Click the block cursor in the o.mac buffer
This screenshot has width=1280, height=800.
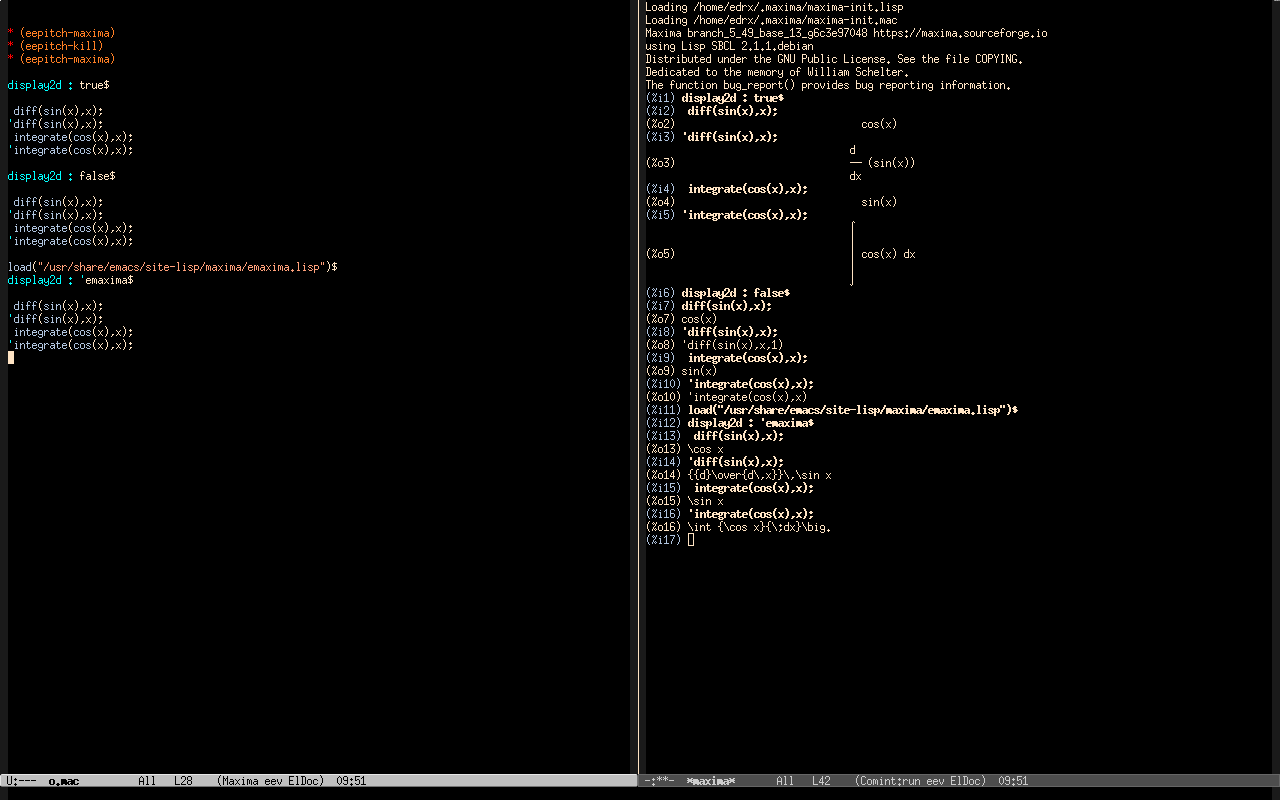[x=11, y=357]
